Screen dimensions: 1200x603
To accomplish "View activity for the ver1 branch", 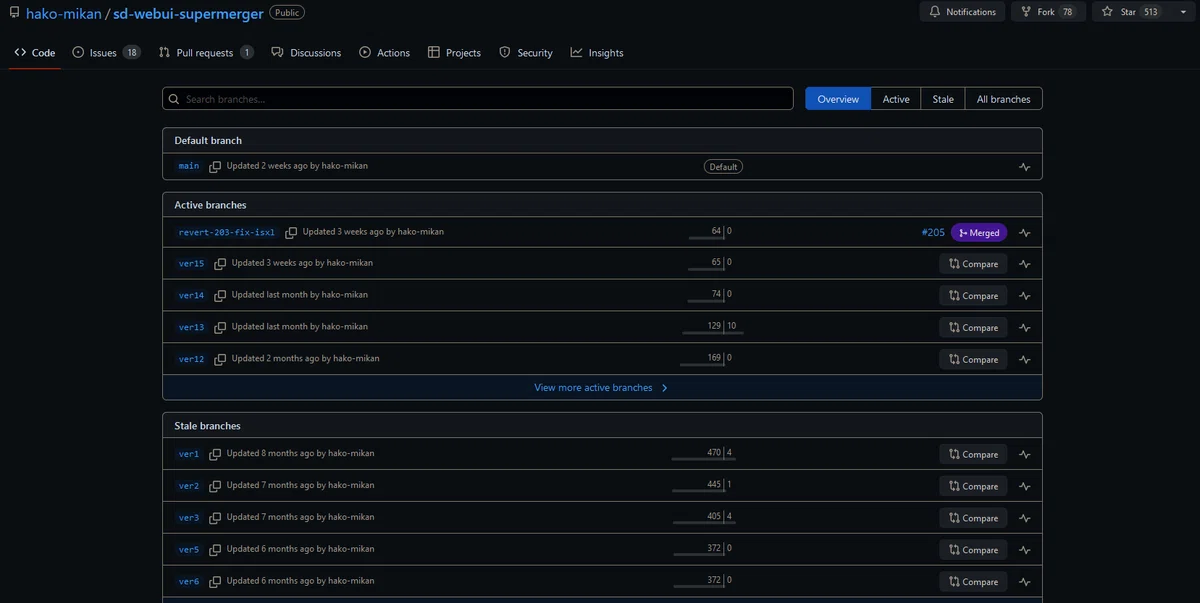I will pos(1024,454).
